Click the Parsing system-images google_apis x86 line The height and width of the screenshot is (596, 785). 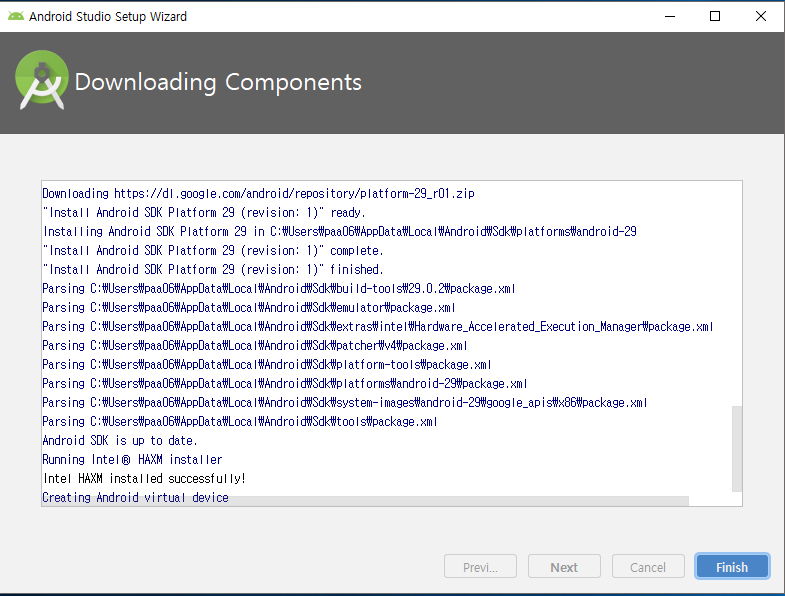click(x=345, y=403)
